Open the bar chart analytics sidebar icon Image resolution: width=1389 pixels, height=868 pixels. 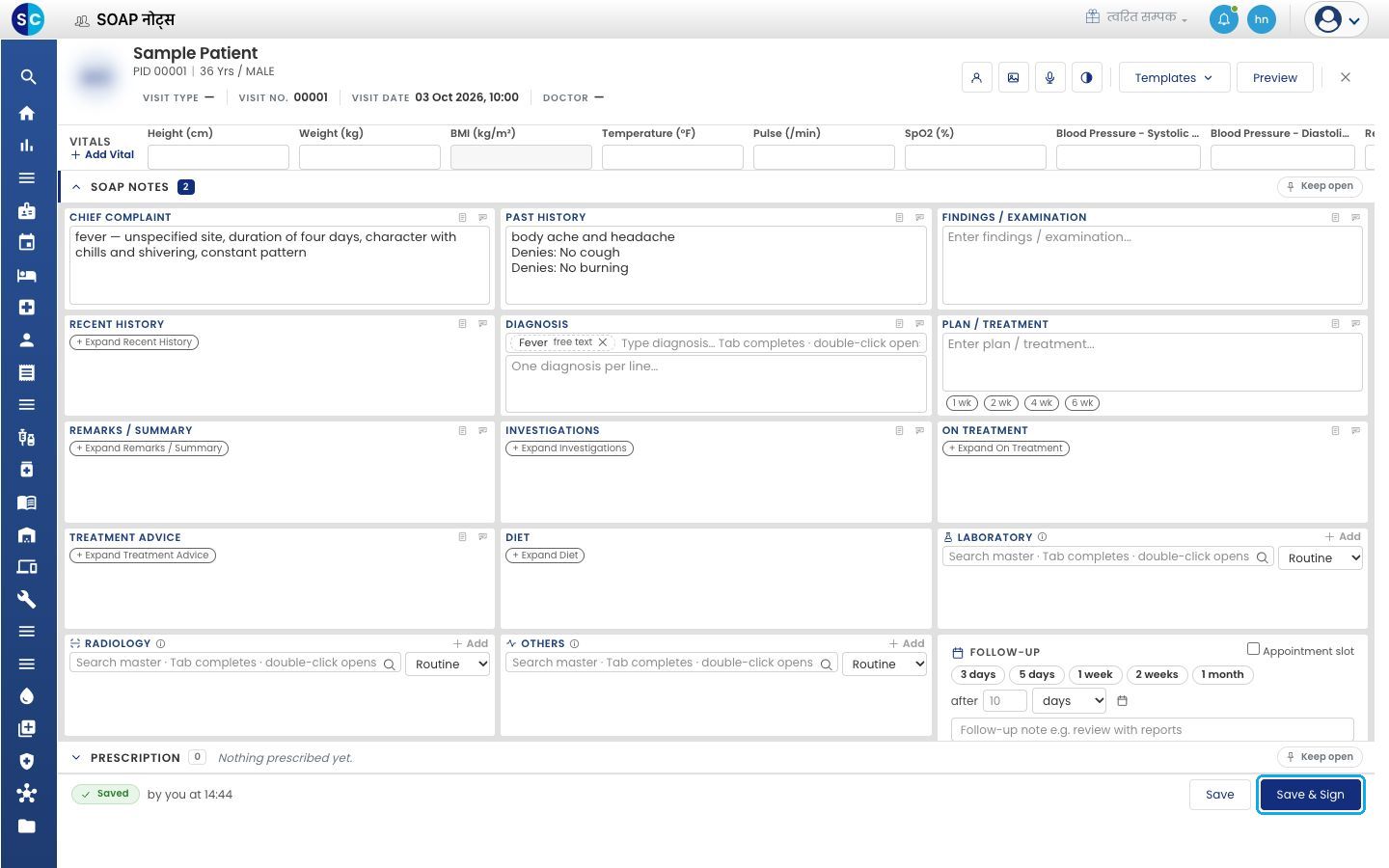pyautogui.click(x=27, y=146)
